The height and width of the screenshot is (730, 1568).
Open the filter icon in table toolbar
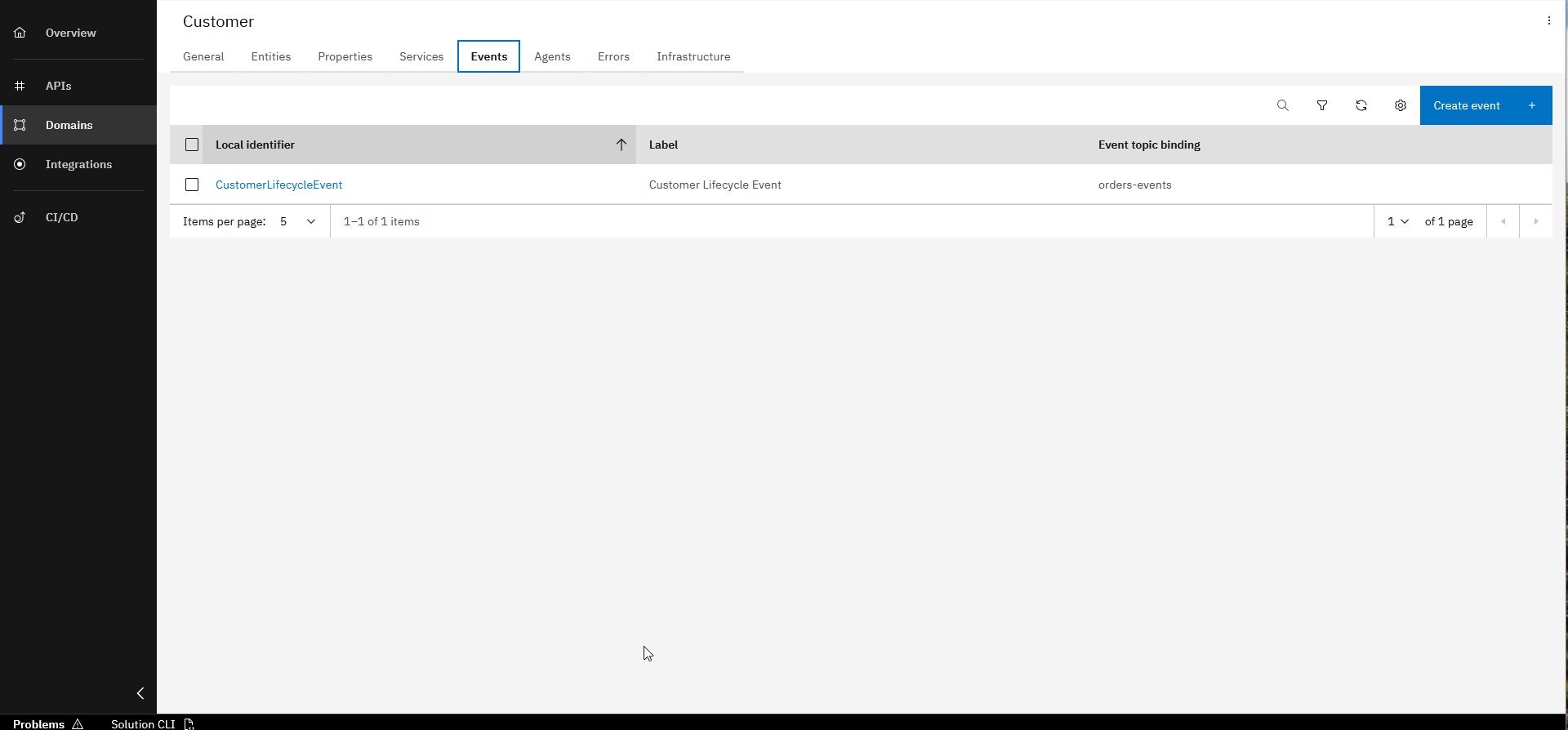(x=1321, y=105)
